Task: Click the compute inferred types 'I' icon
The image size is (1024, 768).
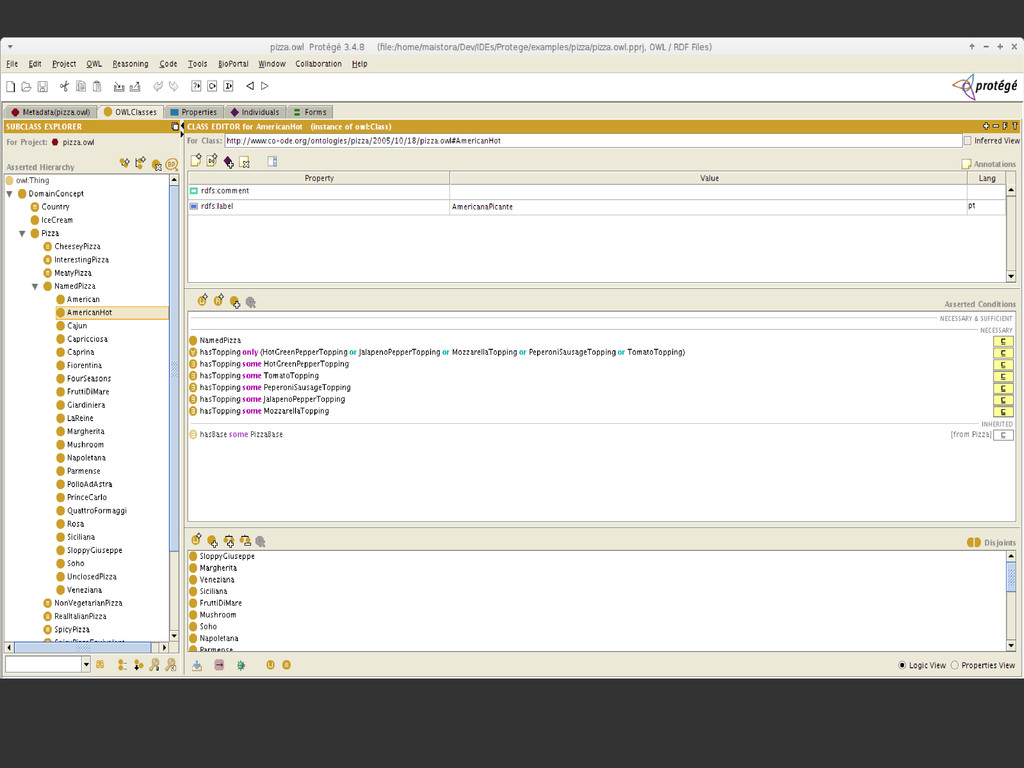Action: (x=229, y=86)
